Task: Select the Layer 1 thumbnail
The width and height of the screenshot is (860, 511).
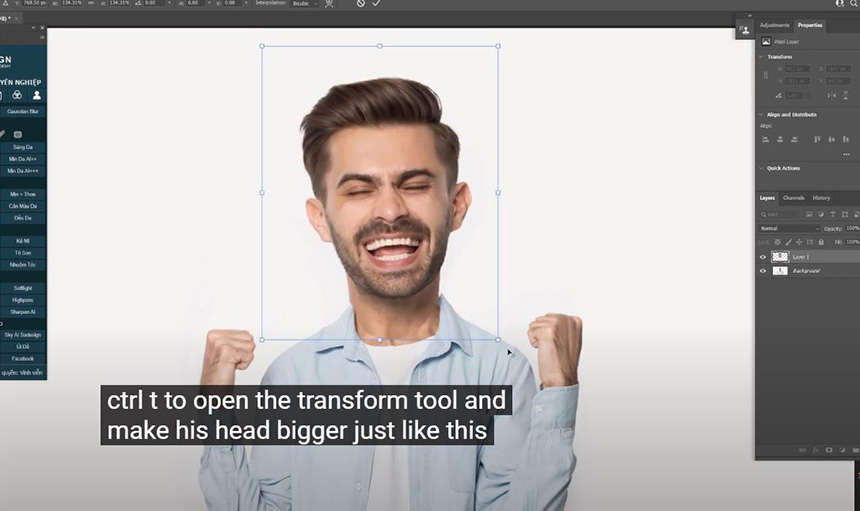Action: coord(780,257)
